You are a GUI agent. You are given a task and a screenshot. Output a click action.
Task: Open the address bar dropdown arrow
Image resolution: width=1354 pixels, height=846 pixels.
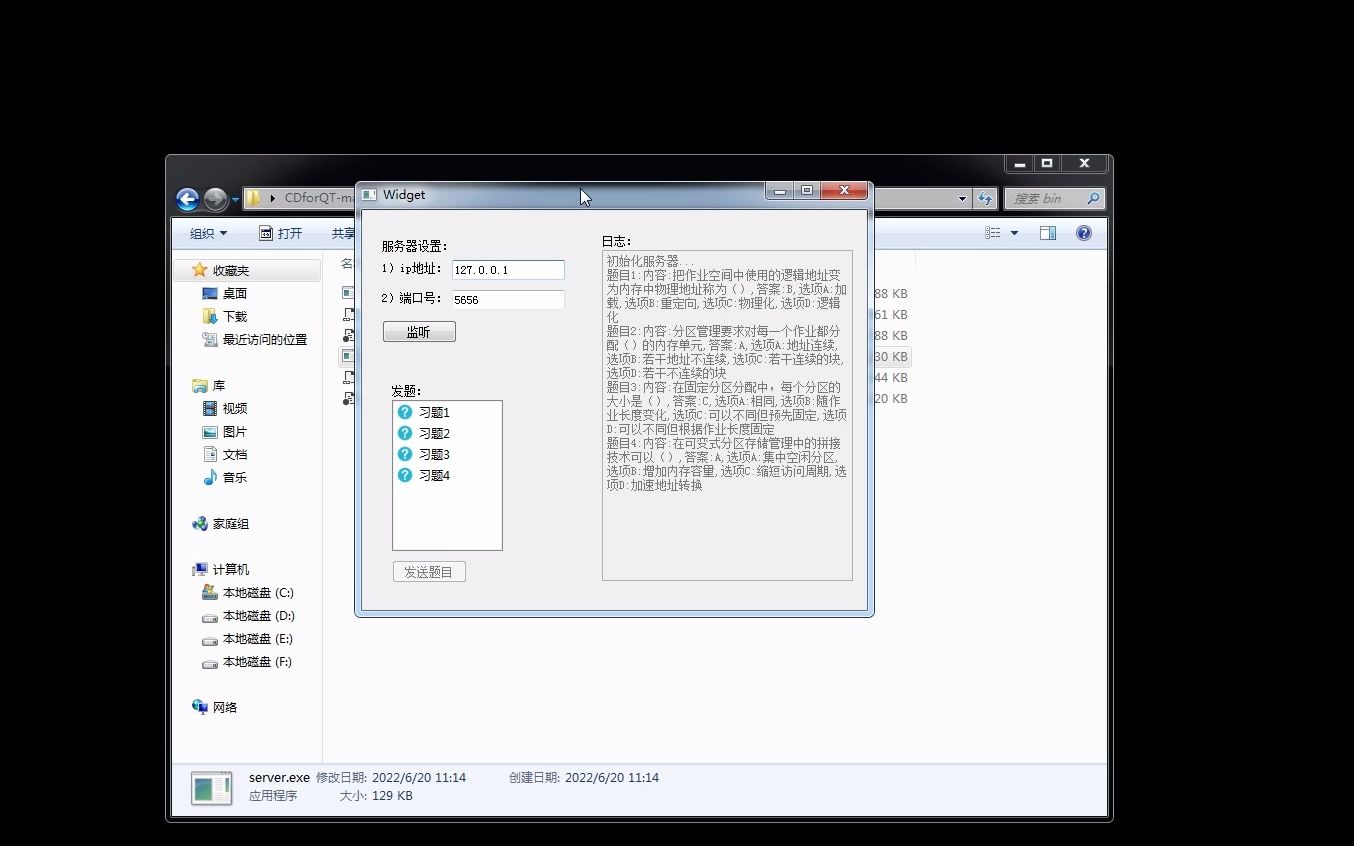[961, 199]
